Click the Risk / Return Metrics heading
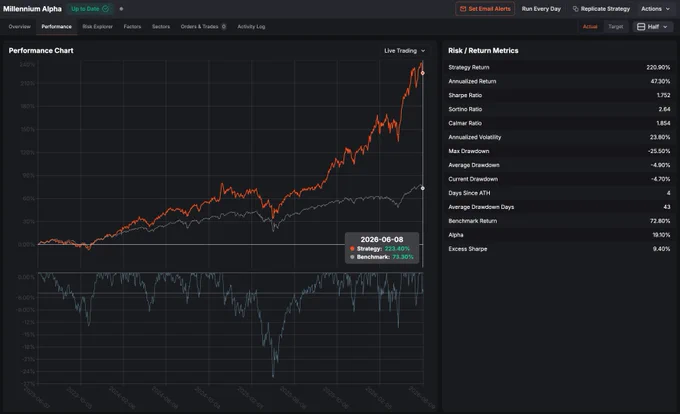 point(483,51)
